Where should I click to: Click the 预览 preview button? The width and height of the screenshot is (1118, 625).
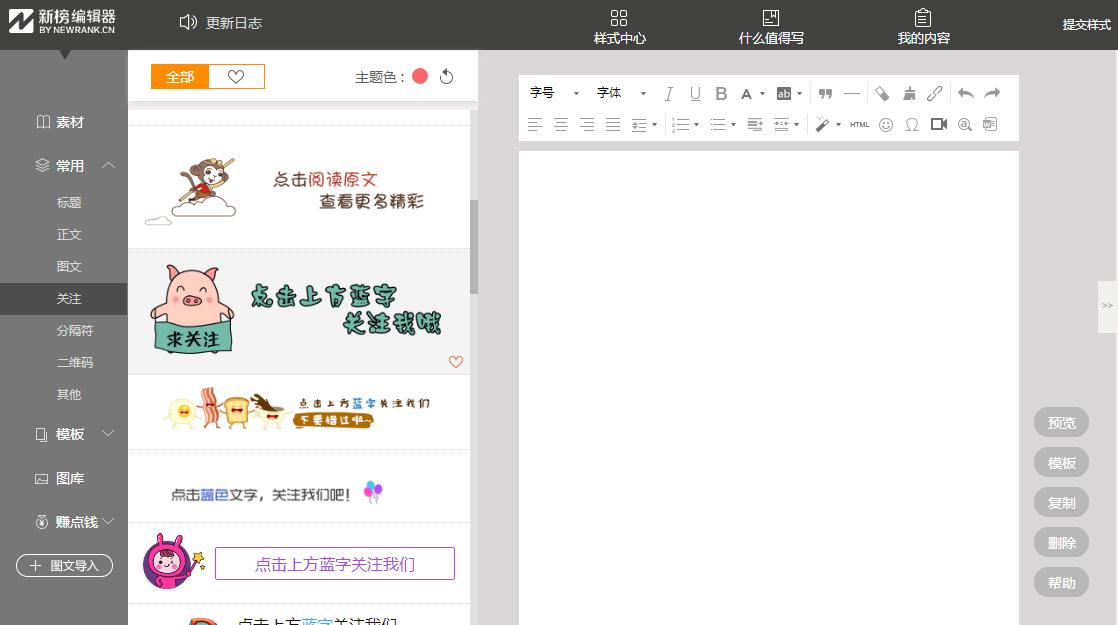(x=1061, y=422)
